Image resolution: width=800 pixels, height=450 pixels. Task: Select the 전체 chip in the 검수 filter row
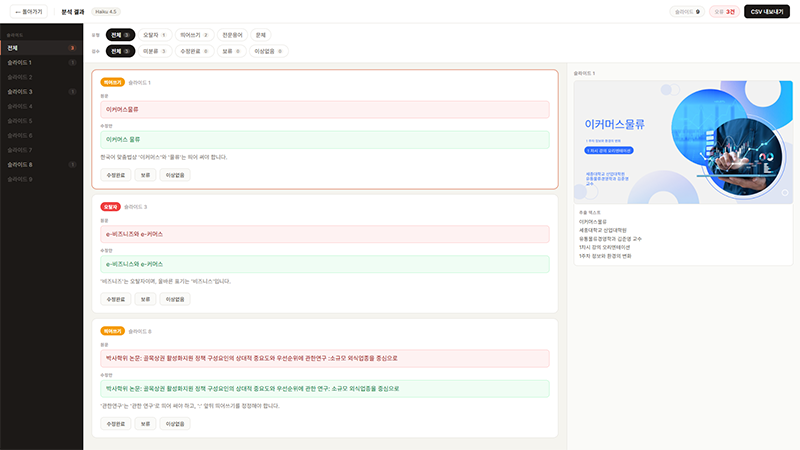click(120, 51)
